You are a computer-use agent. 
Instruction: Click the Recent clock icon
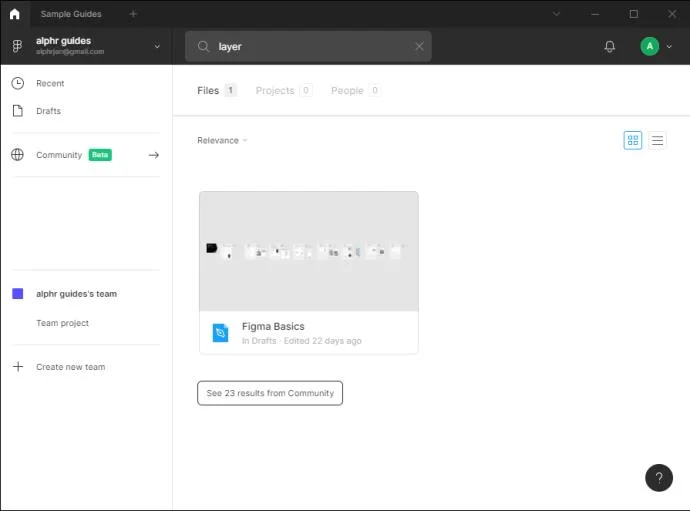pyautogui.click(x=18, y=83)
